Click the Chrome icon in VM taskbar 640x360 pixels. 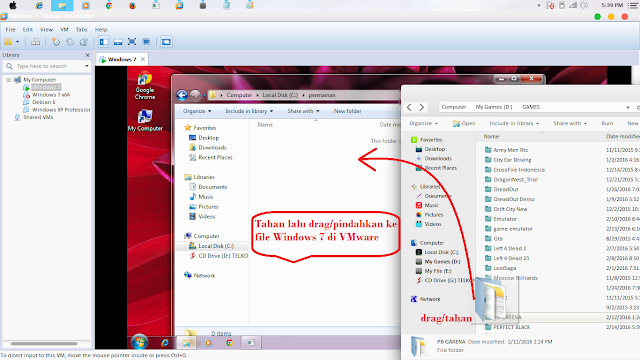[x=229, y=343]
